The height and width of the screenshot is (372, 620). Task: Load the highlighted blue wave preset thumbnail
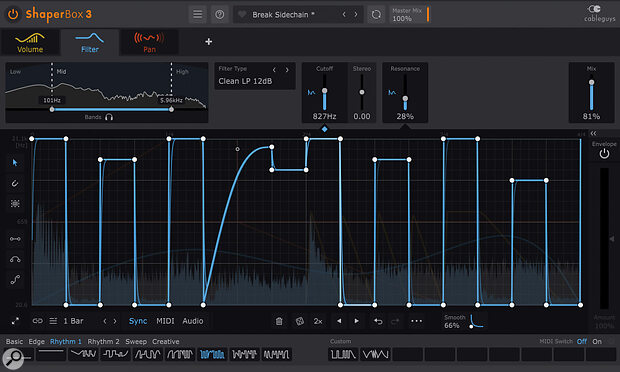click(212, 354)
